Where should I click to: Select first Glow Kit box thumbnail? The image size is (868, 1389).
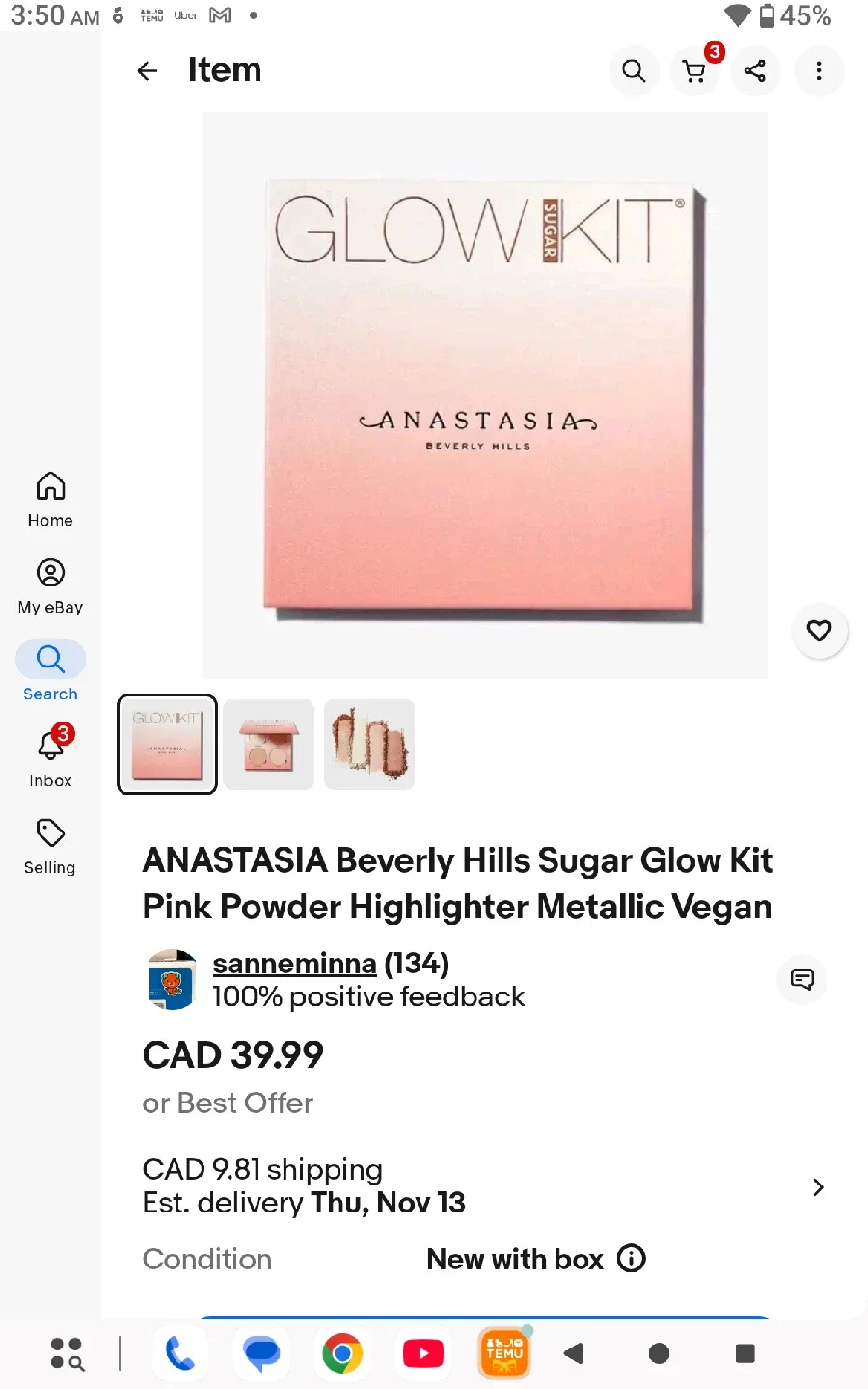click(x=167, y=745)
